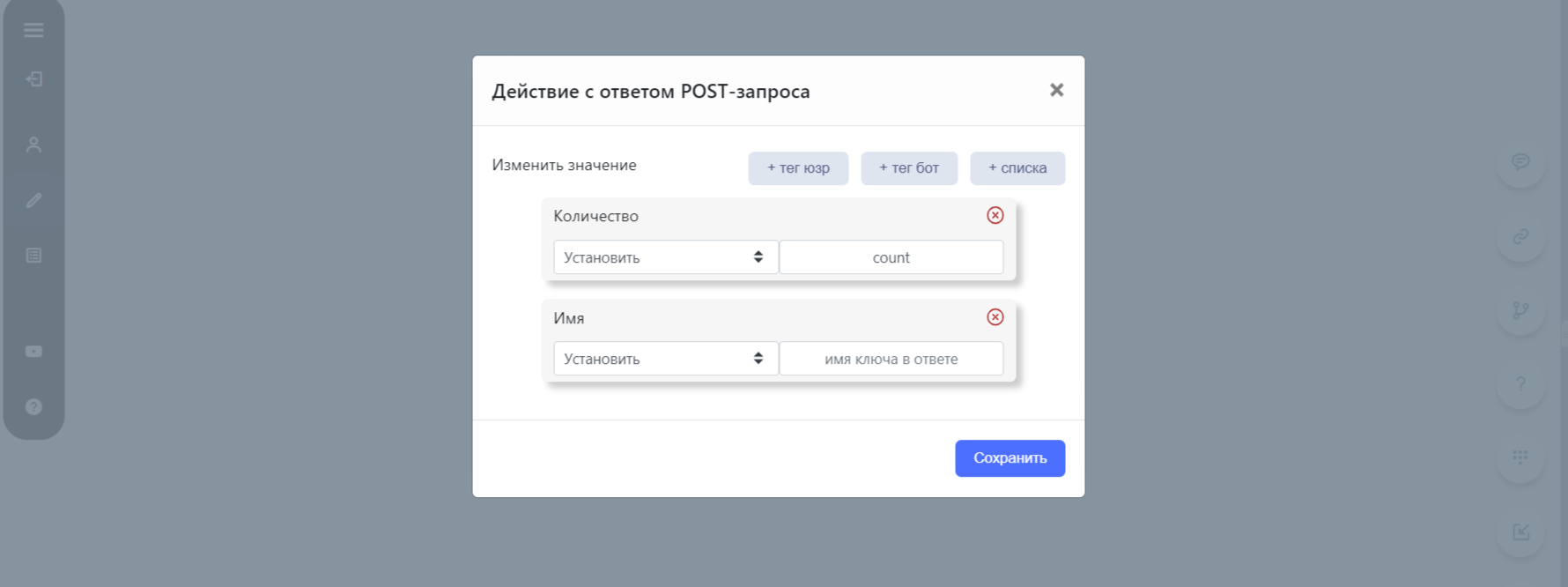Click the YouTube video icon in the sidebar
The width and height of the screenshot is (1568, 587).
coord(33,351)
